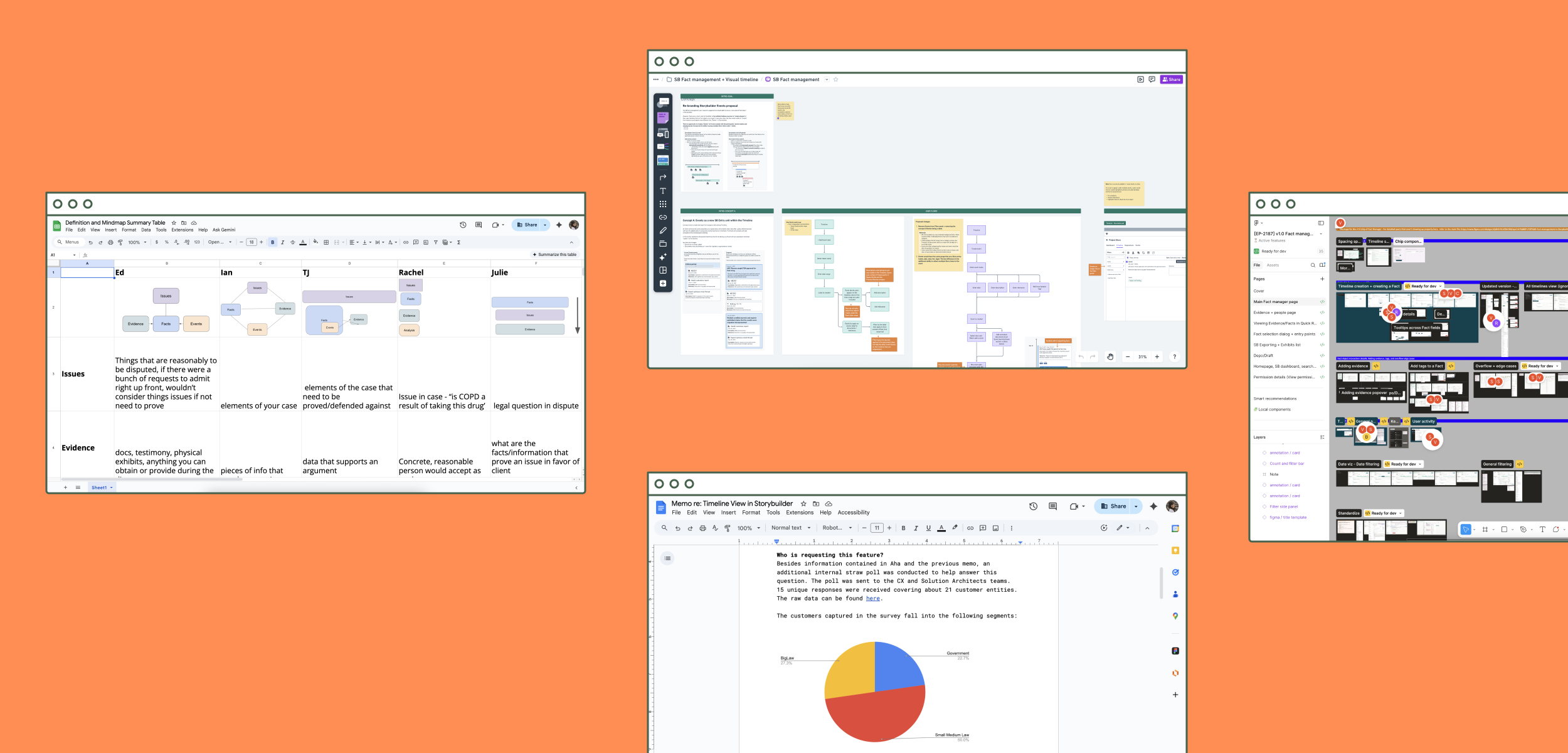Enable underline in the Docs toolbar
Image resolution: width=1568 pixels, height=753 pixels.
[928, 528]
